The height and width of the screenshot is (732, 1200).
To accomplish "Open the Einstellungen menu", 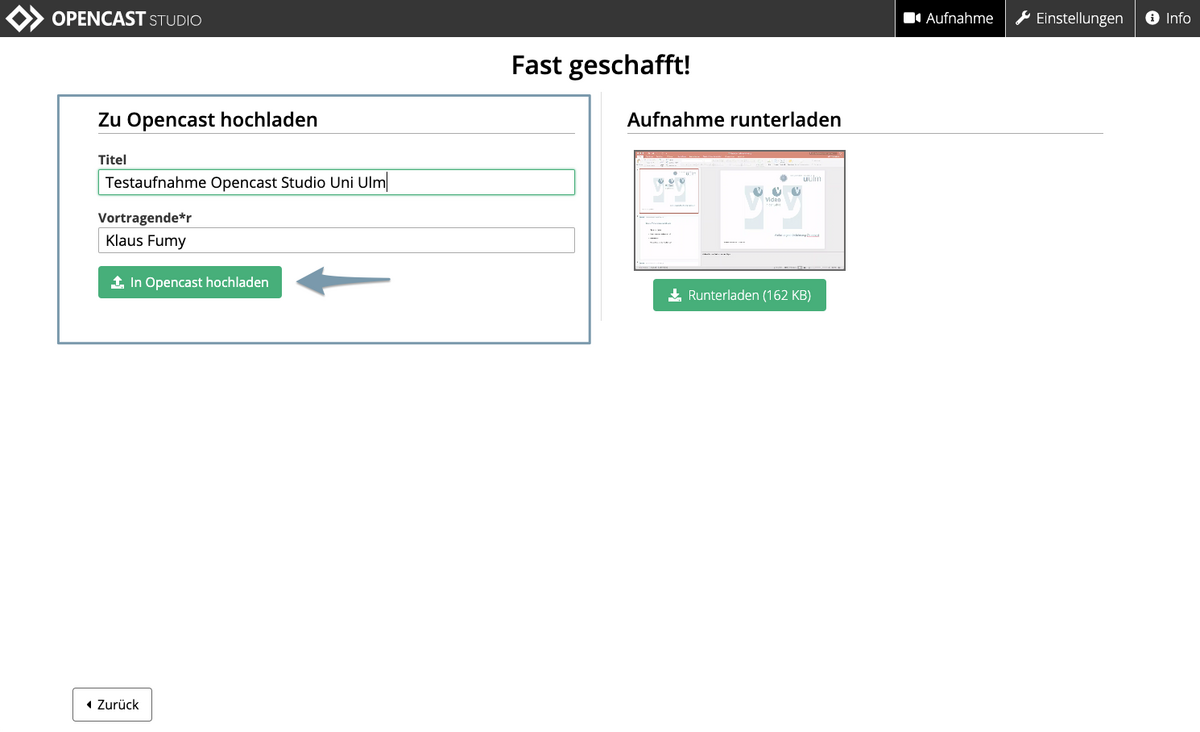I will pyautogui.click(x=1069, y=18).
